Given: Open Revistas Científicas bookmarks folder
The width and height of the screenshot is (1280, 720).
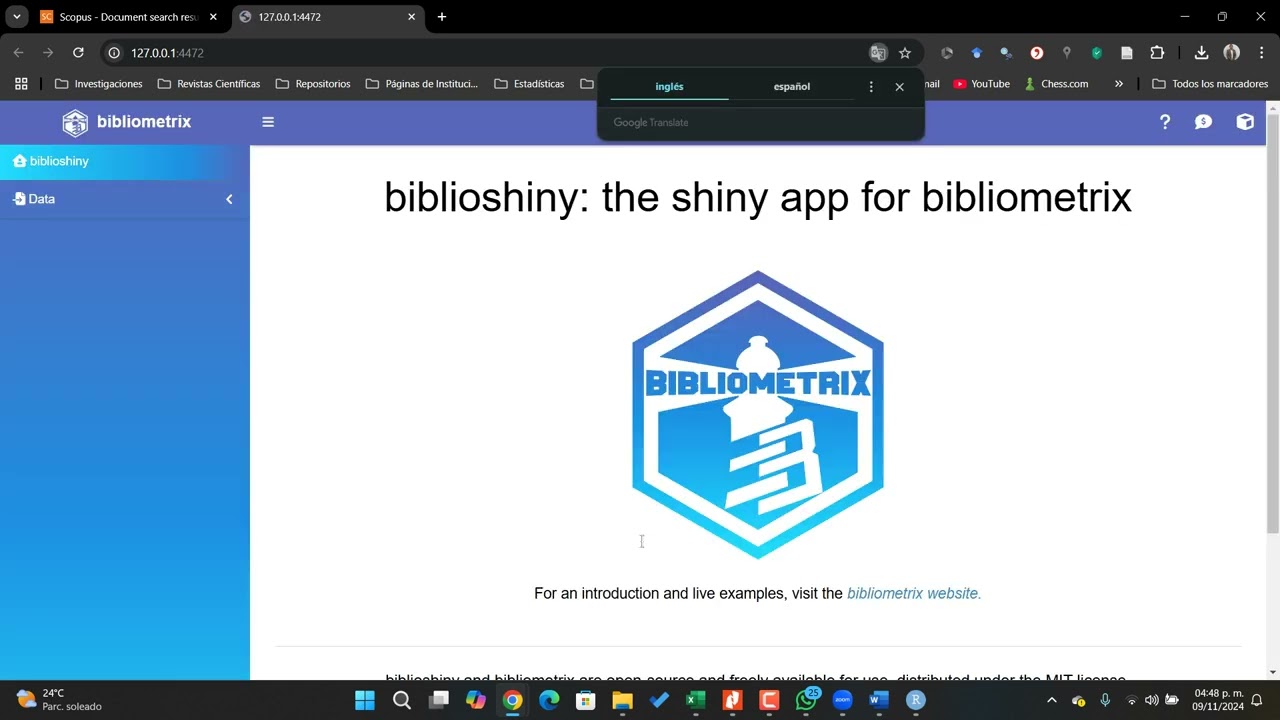Looking at the screenshot, I should [x=209, y=84].
